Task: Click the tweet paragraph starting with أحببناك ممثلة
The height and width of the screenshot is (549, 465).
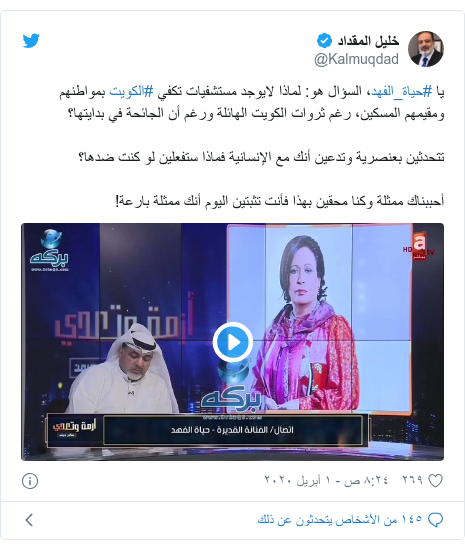Action: tap(280, 201)
